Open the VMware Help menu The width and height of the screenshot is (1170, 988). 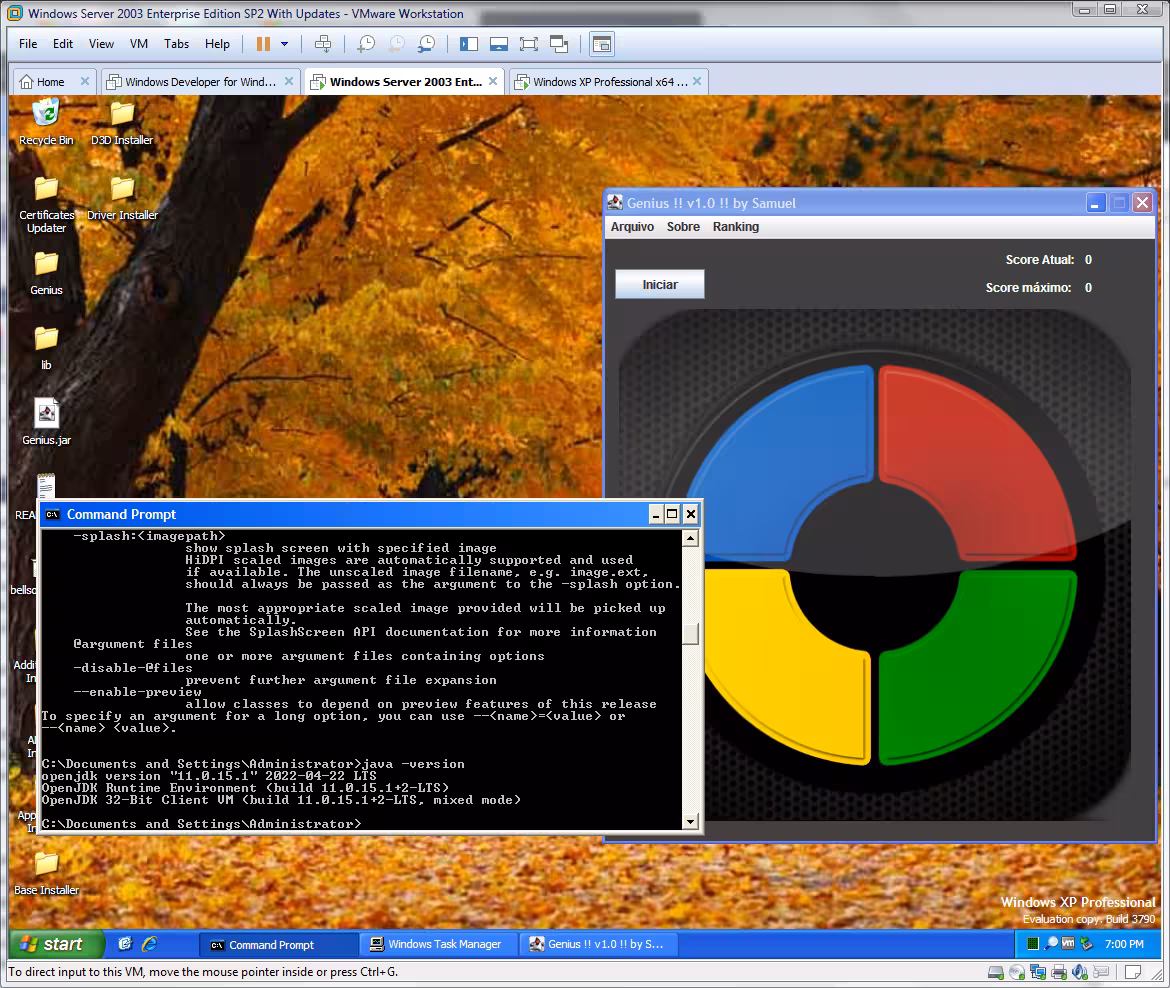click(217, 44)
